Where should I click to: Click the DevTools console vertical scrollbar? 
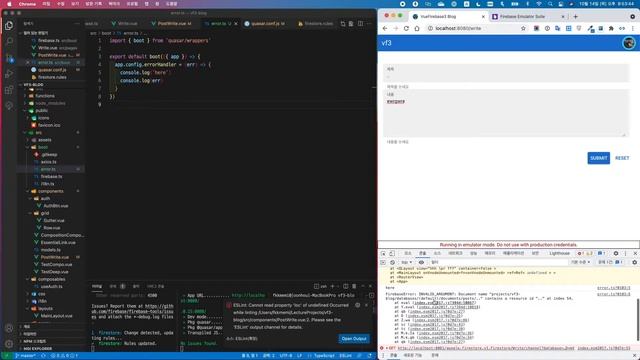click(x=638, y=319)
